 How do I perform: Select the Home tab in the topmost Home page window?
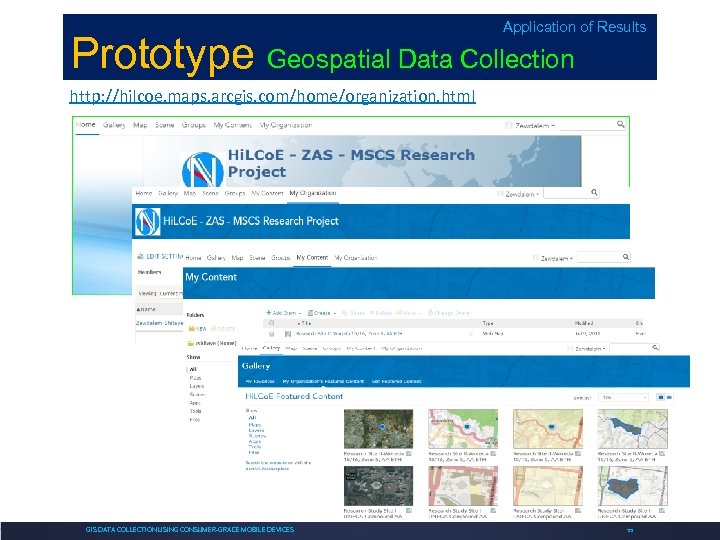(85, 124)
